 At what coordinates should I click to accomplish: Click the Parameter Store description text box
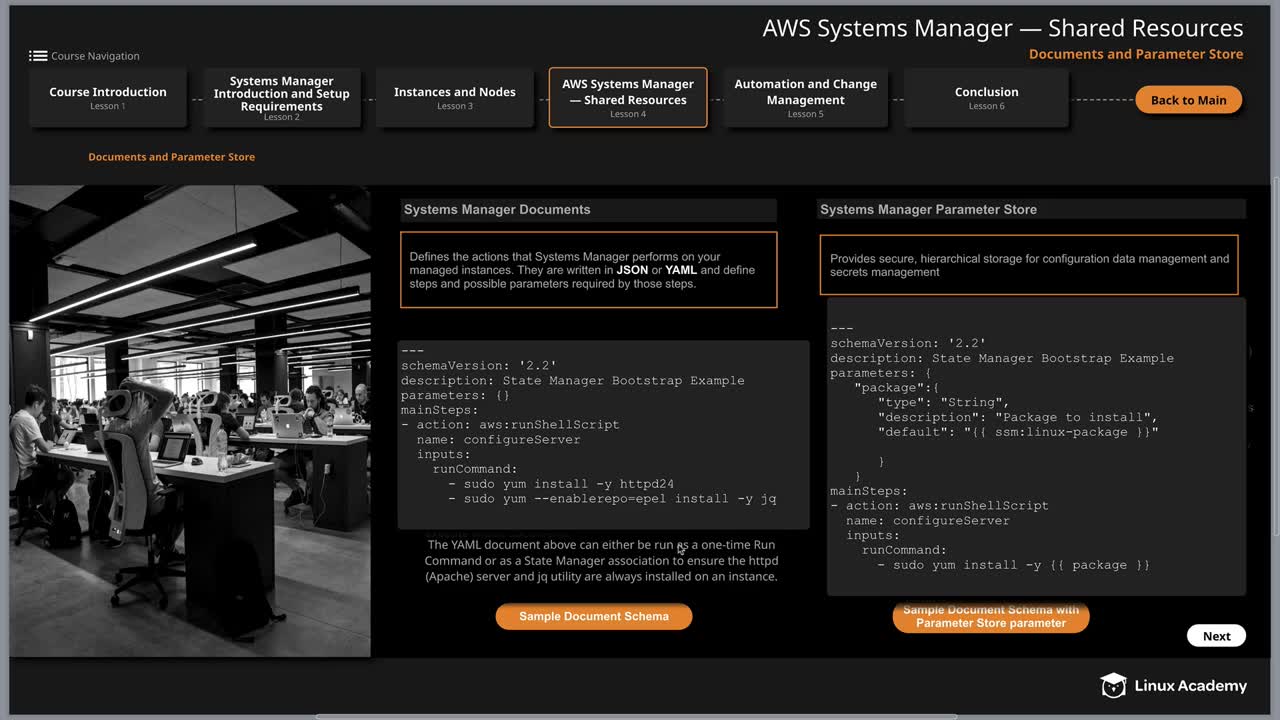click(x=1029, y=265)
